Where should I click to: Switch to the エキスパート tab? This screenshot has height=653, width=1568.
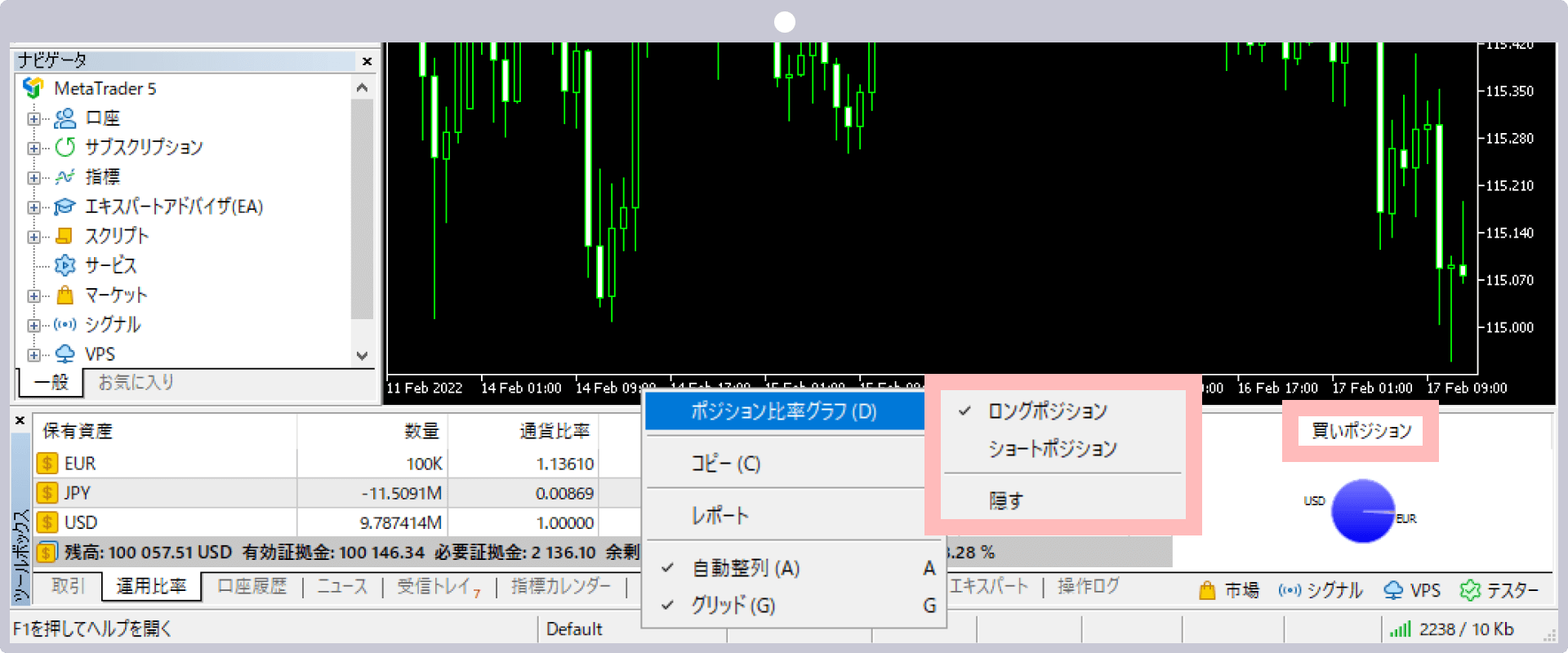click(x=989, y=586)
